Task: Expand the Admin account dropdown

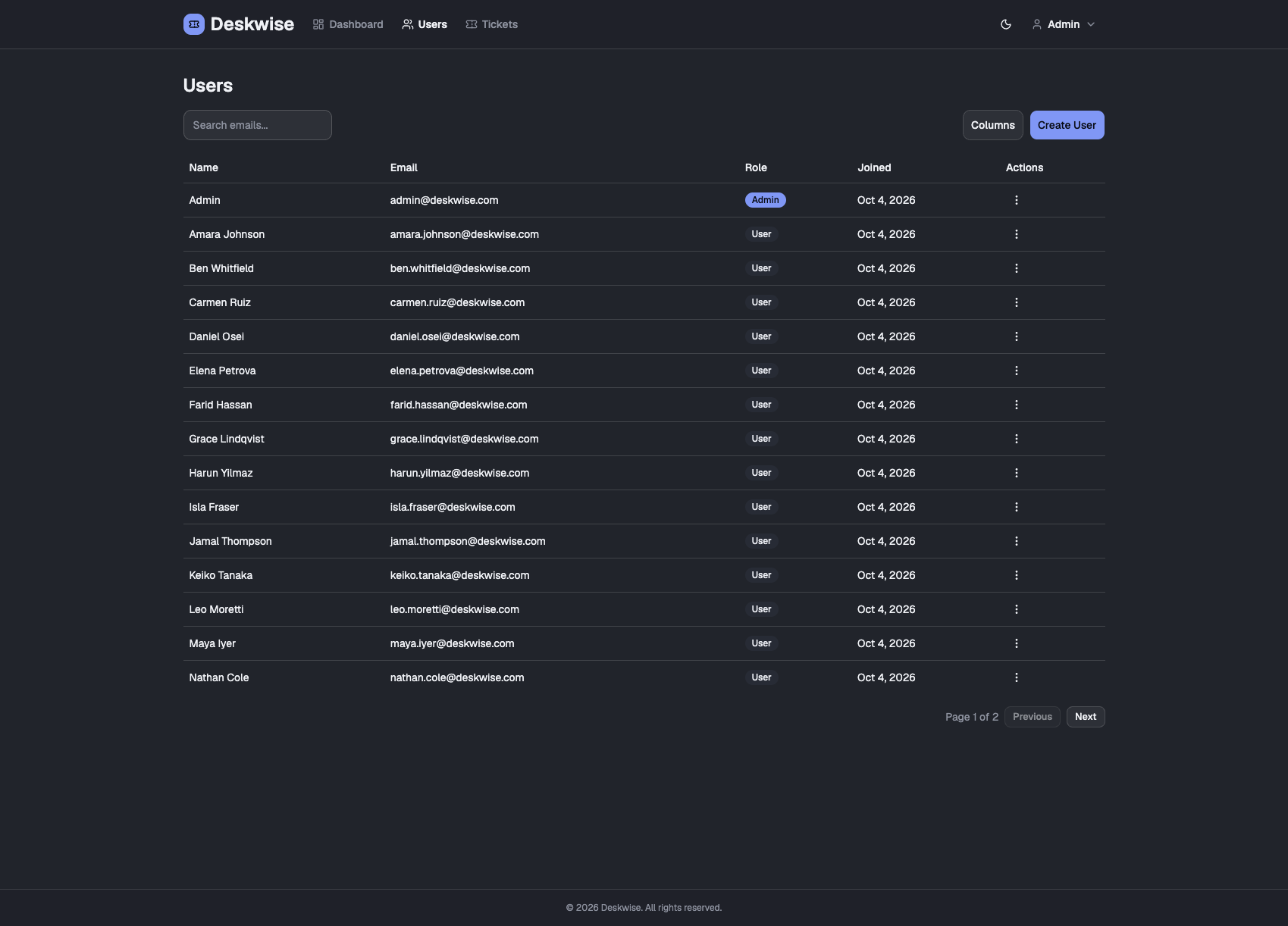Action: 1064,24
